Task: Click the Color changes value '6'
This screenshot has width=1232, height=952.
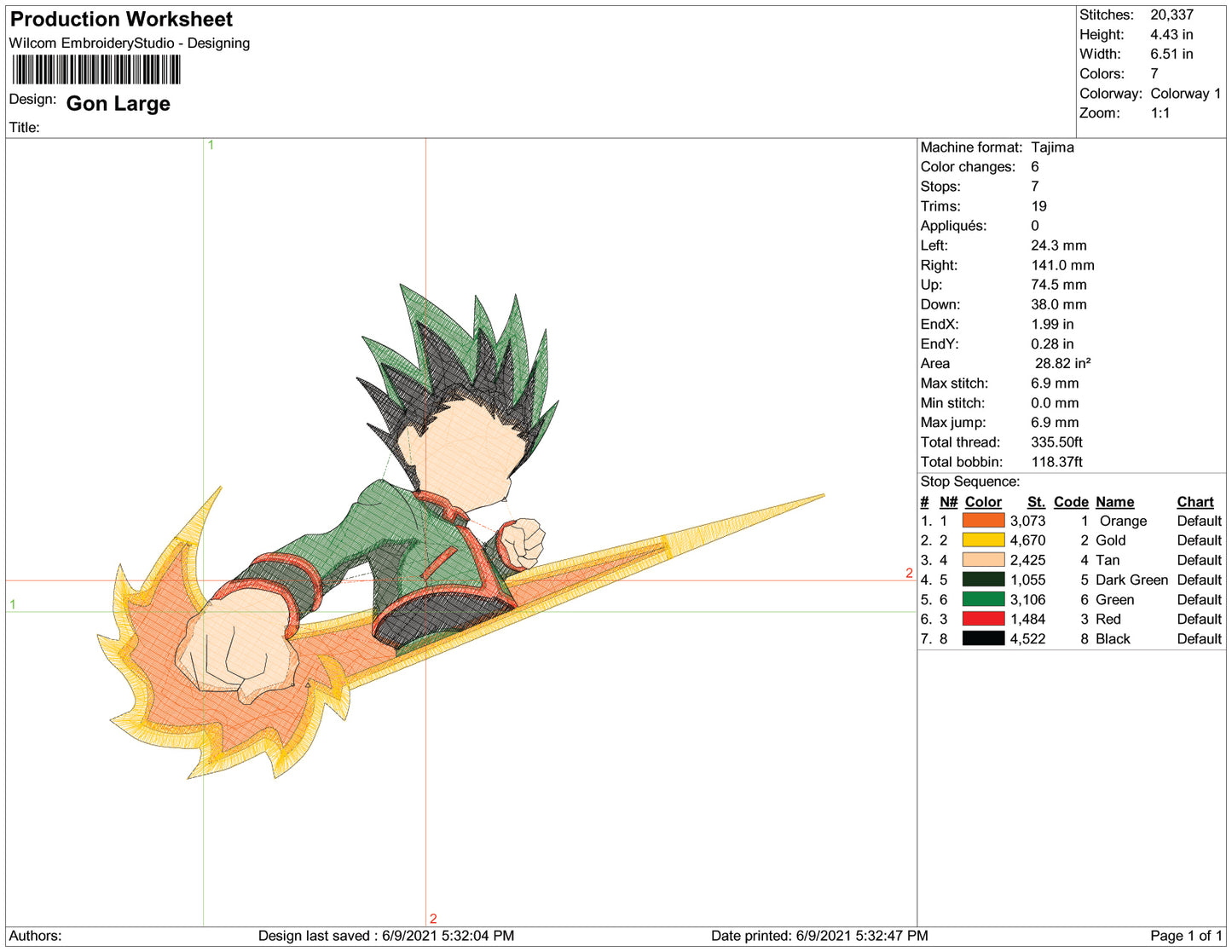Action: [x=1035, y=167]
